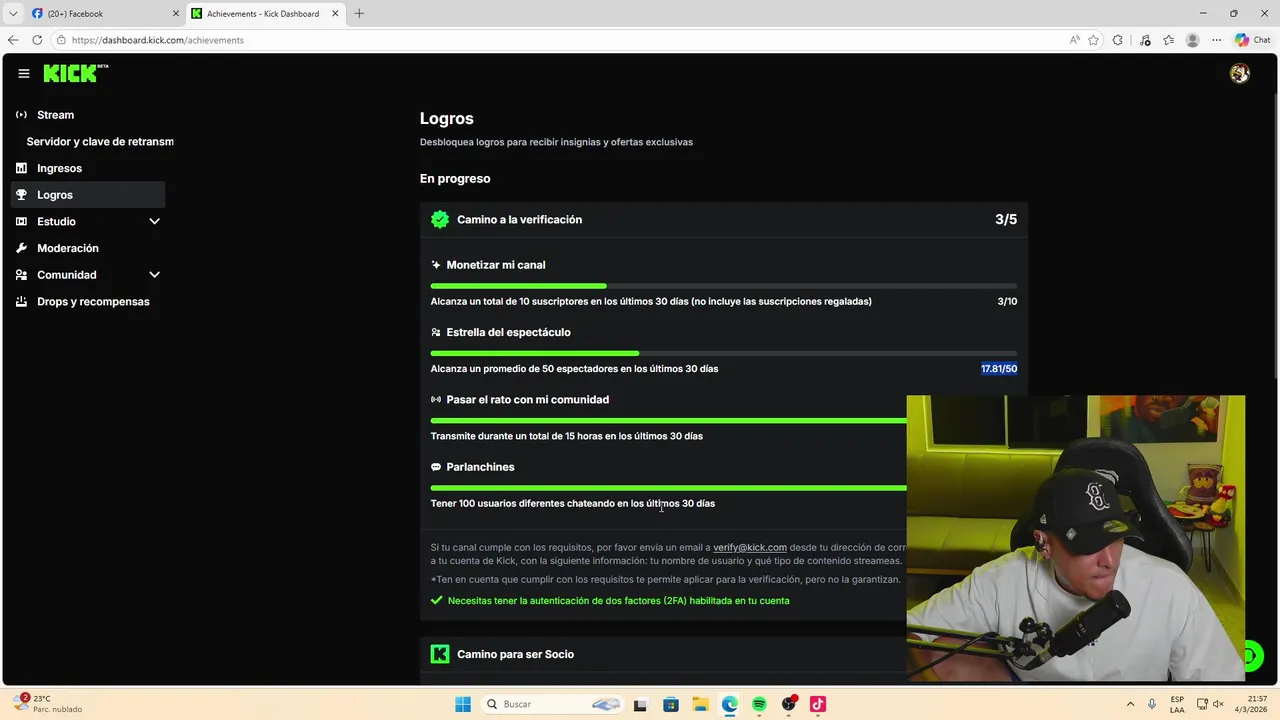The width and height of the screenshot is (1280, 720).
Task: Open Drops y recompensas page
Action: [x=88, y=301]
